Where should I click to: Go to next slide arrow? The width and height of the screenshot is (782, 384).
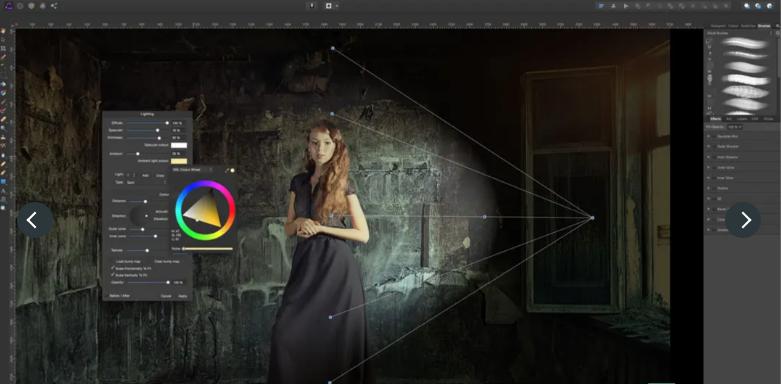pos(743,220)
